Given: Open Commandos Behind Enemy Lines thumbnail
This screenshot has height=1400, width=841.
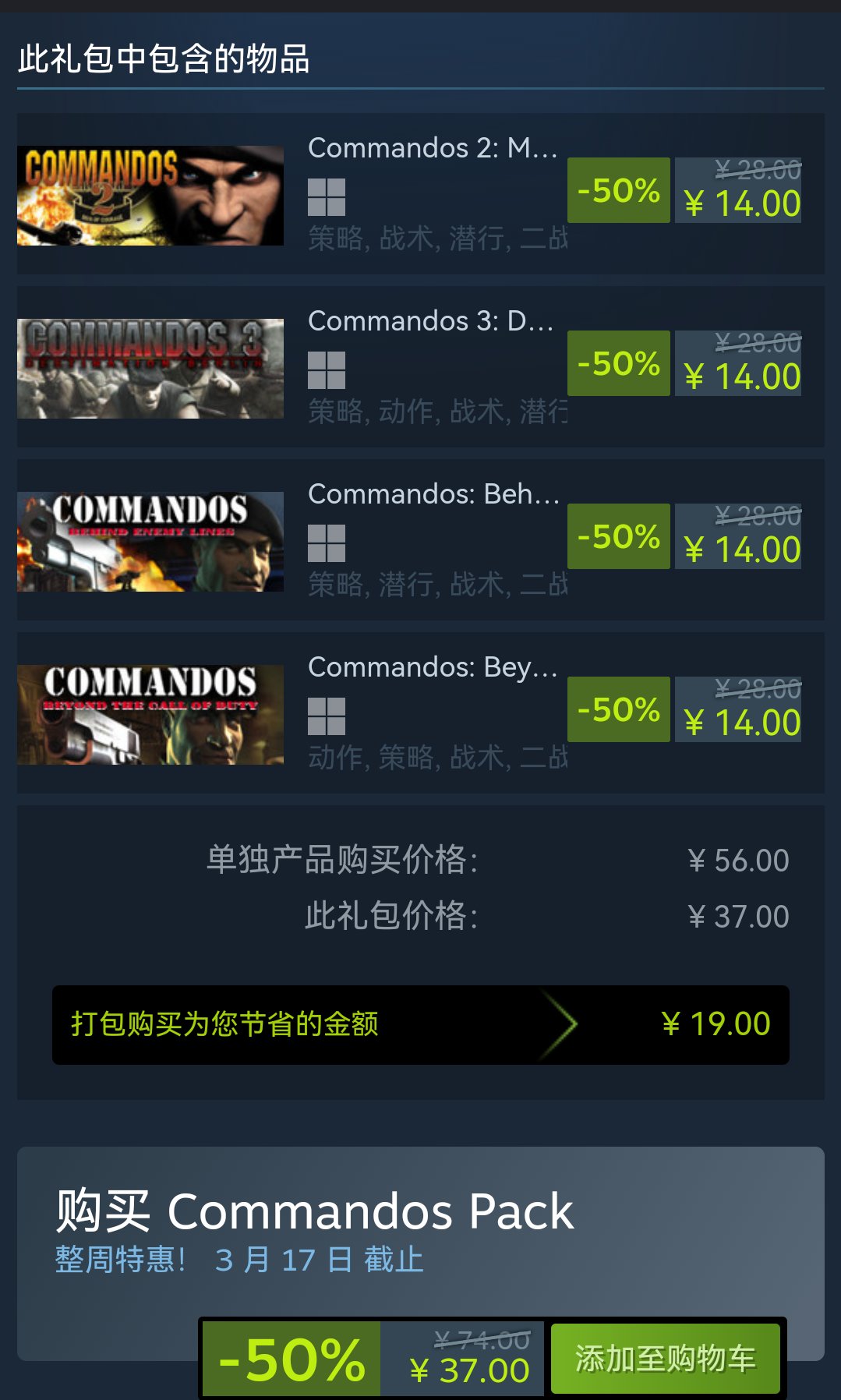Looking at the screenshot, I should 150,542.
